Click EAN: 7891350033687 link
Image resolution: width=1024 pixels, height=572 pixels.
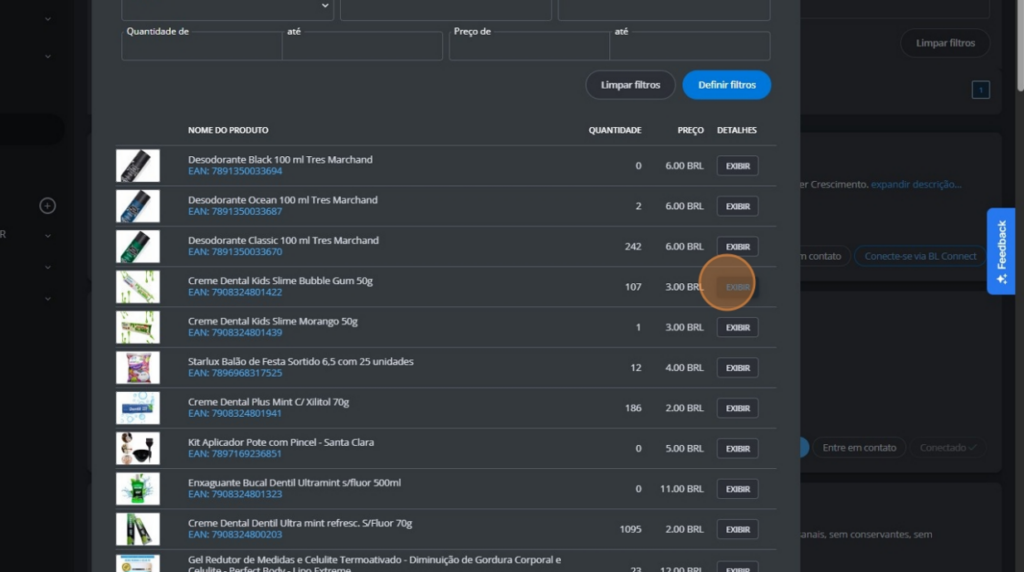[235, 212]
